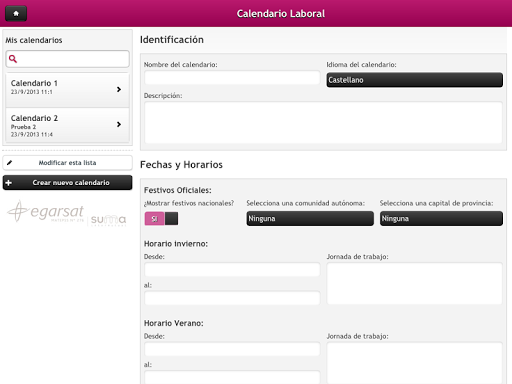Click the Horario invierno Desde field

click(x=232, y=270)
